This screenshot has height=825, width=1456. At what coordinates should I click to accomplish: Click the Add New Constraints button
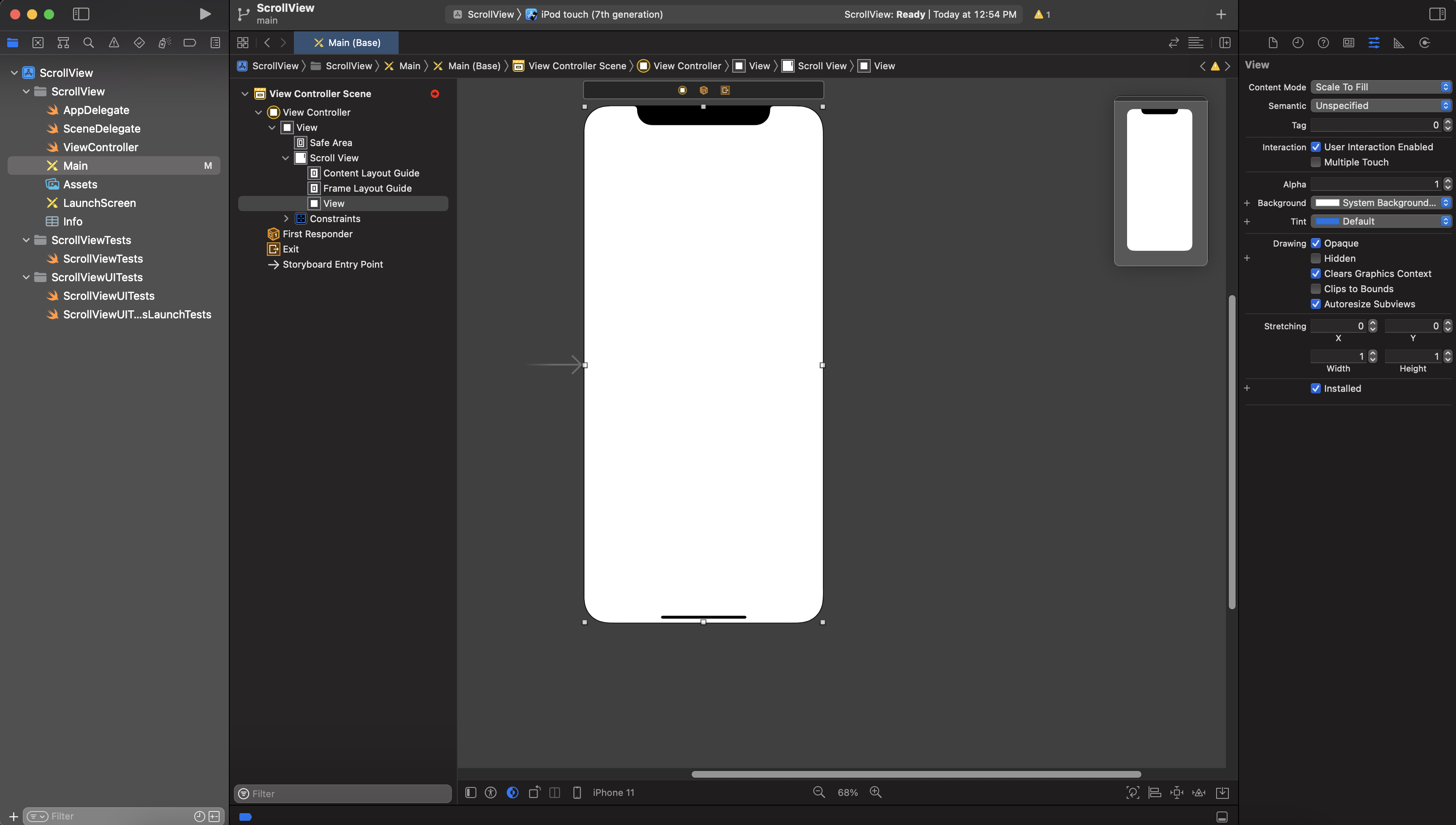click(x=1177, y=793)
